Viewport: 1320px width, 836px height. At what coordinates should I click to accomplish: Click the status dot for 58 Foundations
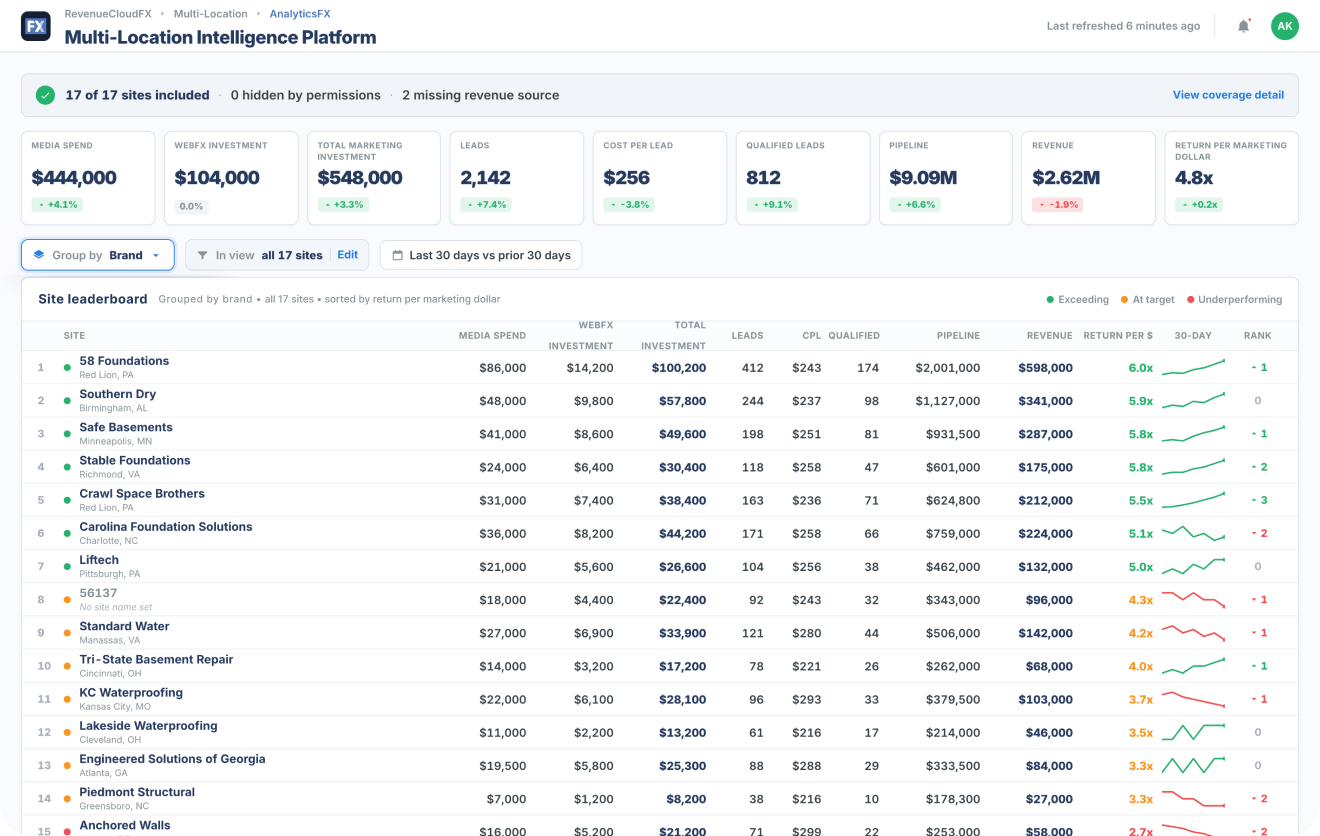(67, 367)
